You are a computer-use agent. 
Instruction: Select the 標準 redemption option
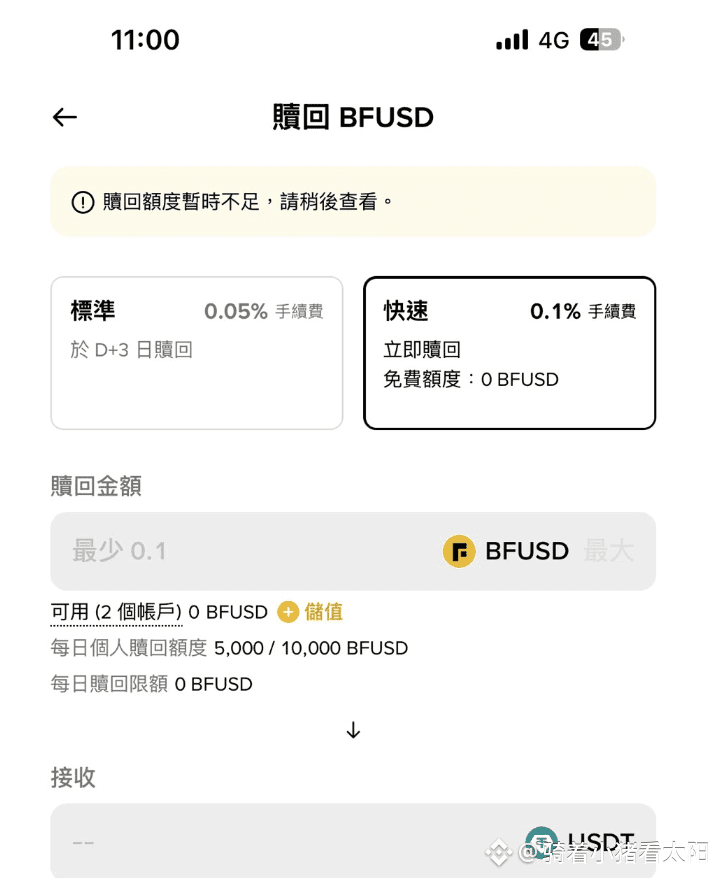(x=197, y=353)
